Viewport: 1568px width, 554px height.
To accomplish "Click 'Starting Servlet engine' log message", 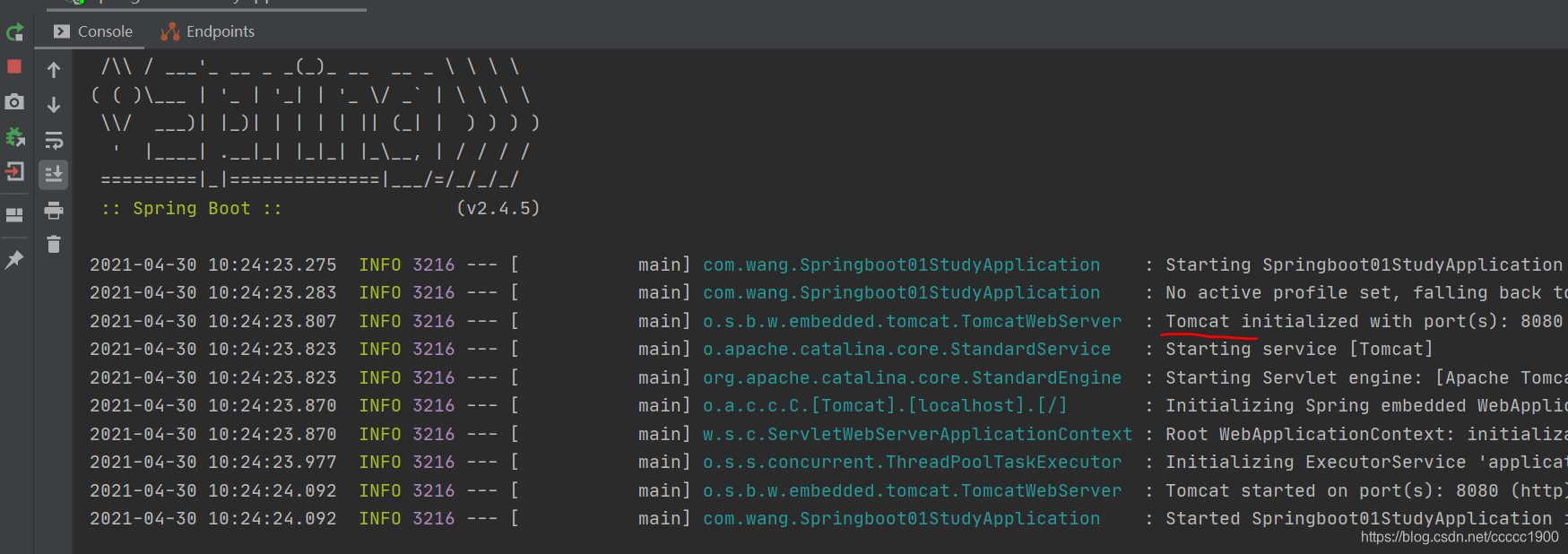I will 1366,378.
